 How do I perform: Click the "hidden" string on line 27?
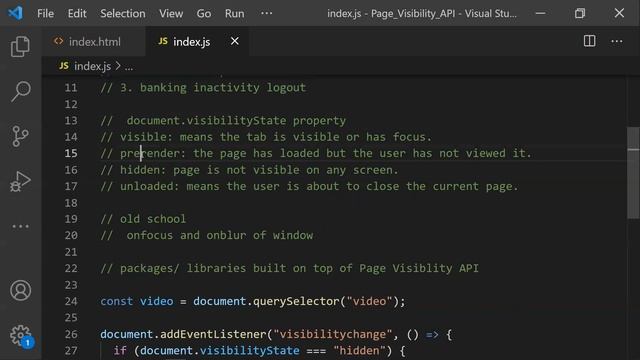coord(359,351)
